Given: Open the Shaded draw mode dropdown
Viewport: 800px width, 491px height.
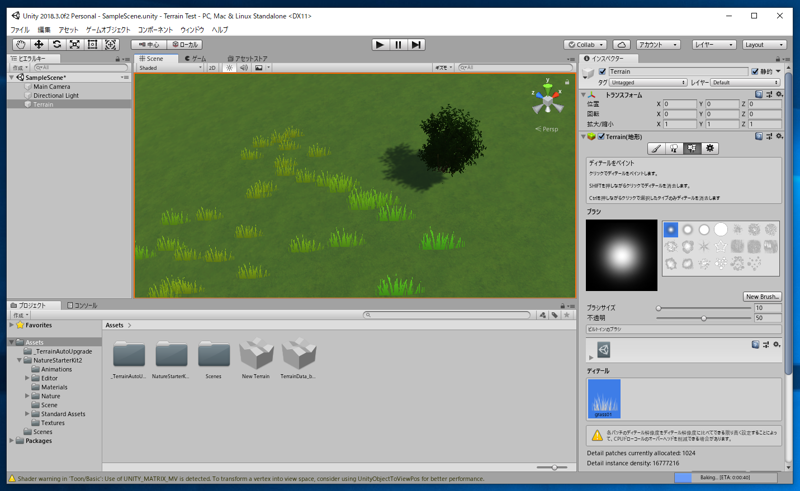Looking at the screenshot, I should click(x=170, y=67).
